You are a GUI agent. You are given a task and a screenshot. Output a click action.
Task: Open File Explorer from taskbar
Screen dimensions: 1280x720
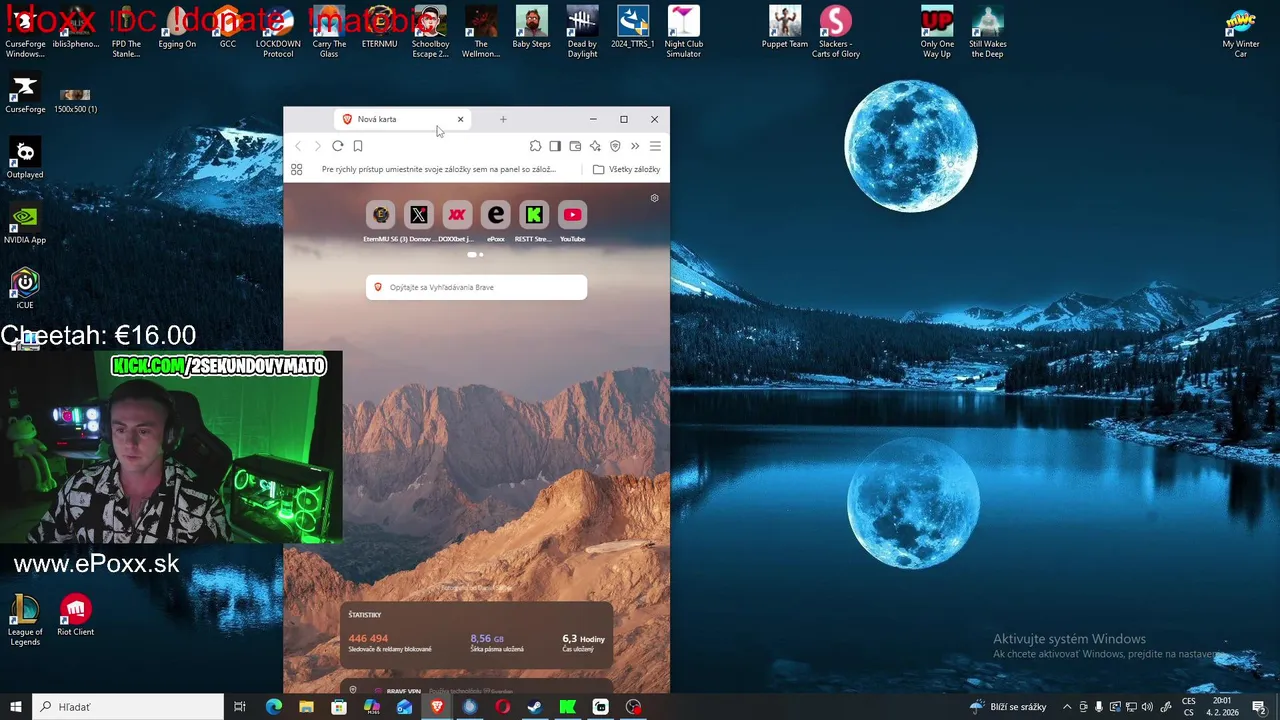(x=306, y=707)
